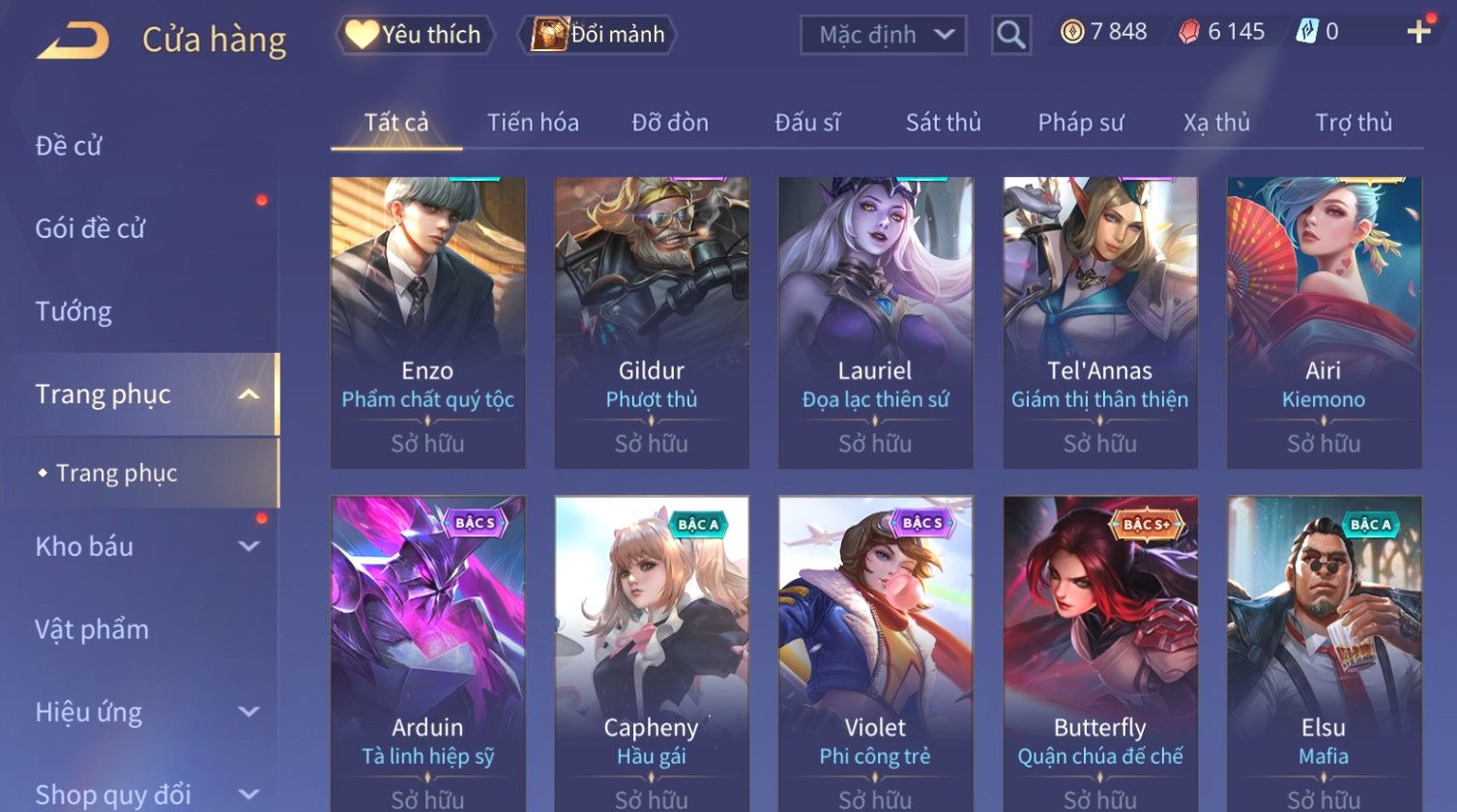Tap the blue ticket balance icon
This screenshot has height=812, width=1457.
(x=1306, y=33)
